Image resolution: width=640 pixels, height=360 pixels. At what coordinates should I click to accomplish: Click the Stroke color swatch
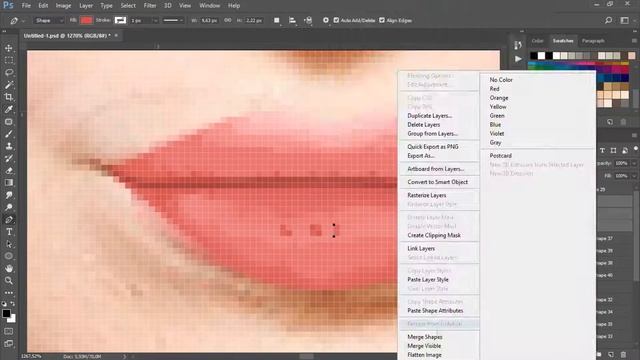120,20
